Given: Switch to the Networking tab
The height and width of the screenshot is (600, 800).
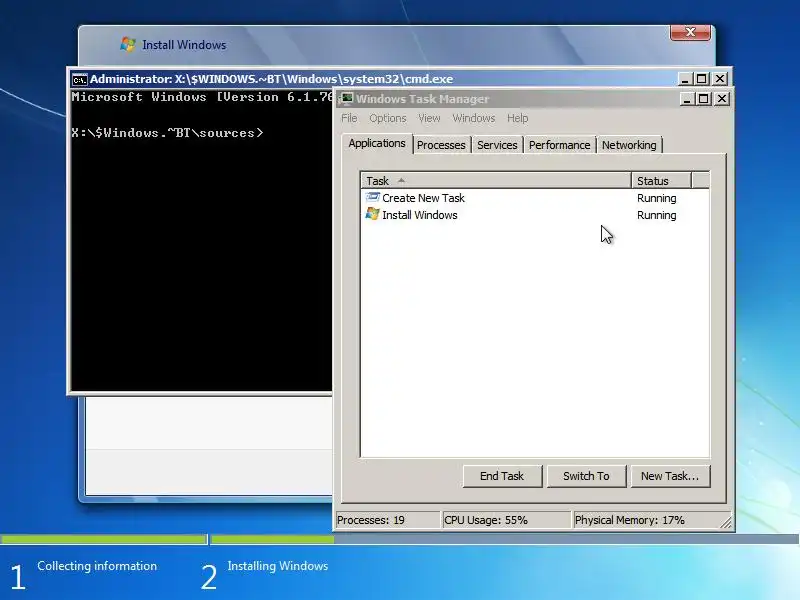Looking at the screenshot, I should (x=629, y=145).
